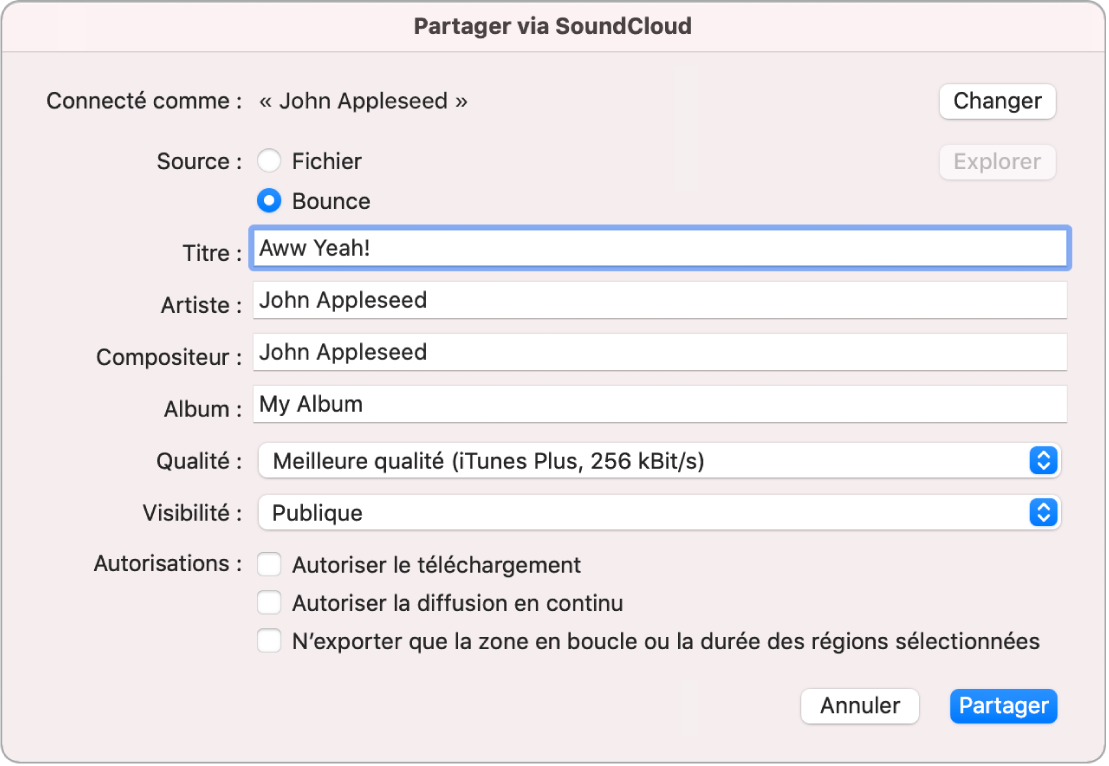Click the Visibilité dropdown chevron icon
The width and height of the screenshot is (1109, 766).
click(x=1043, y=512)
